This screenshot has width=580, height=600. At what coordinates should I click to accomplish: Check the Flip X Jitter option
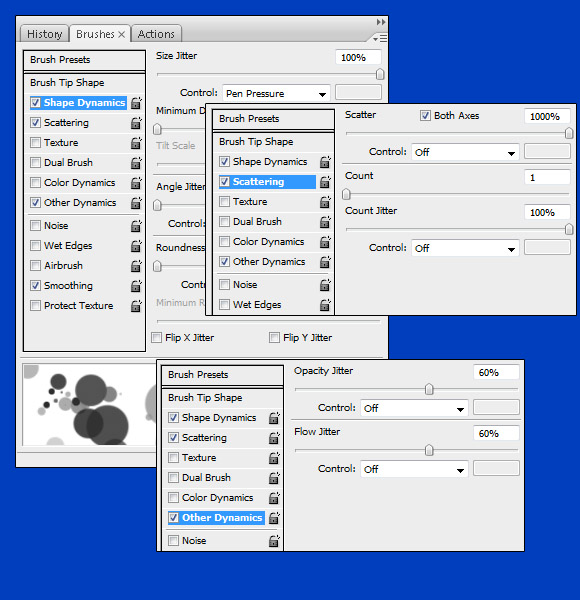pos(156,338)
